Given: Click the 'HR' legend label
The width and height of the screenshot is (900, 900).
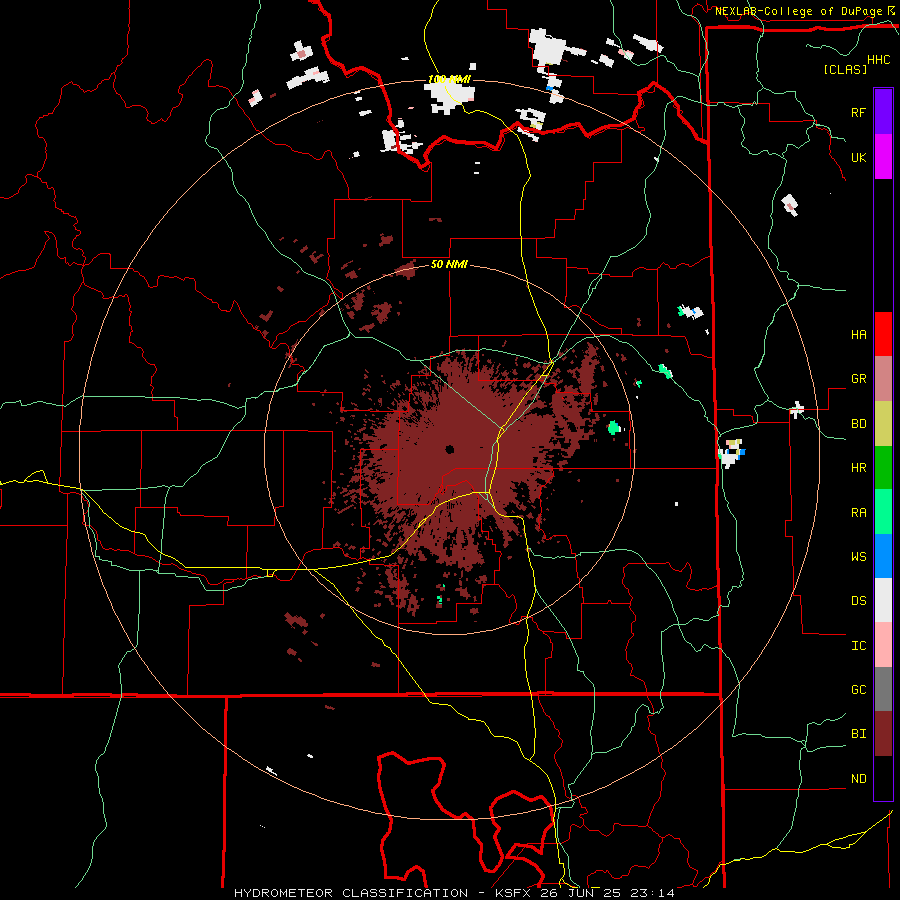Looking at the screenshot, I should pos(858,468).
